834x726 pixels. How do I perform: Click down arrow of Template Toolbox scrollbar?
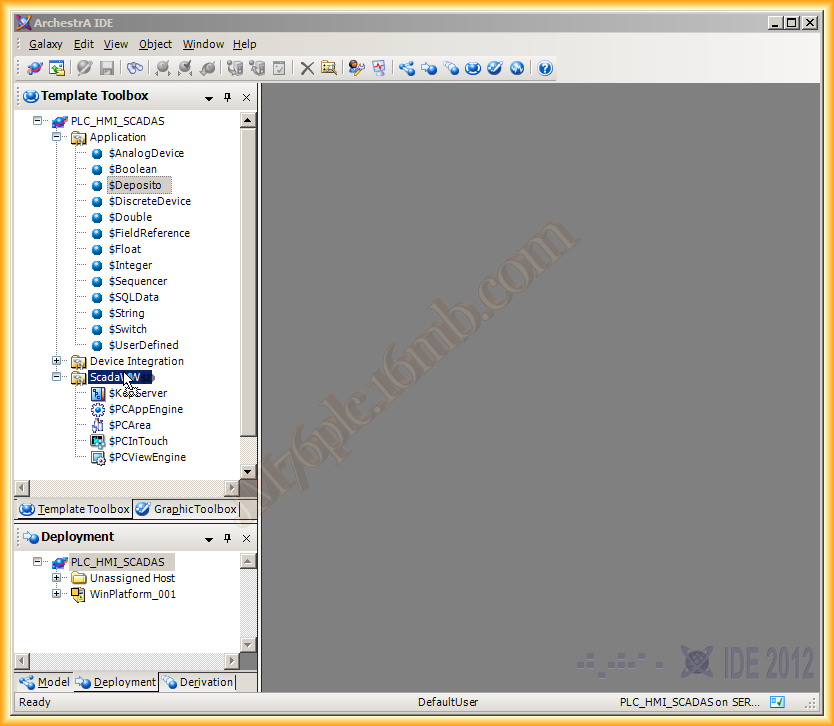[248, 472]
